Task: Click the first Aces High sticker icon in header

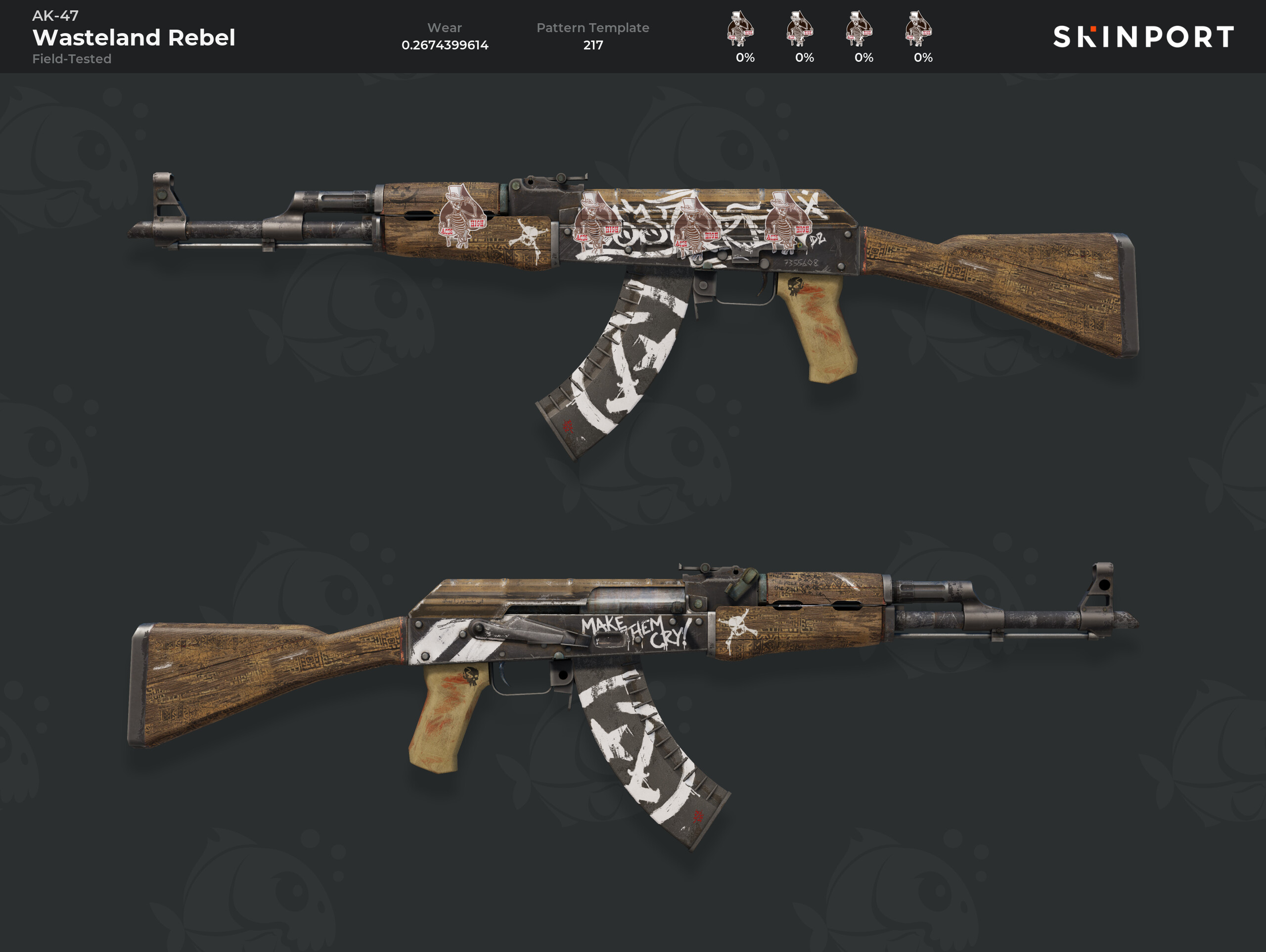Action: pyautogui.click(x=741, y=29)
